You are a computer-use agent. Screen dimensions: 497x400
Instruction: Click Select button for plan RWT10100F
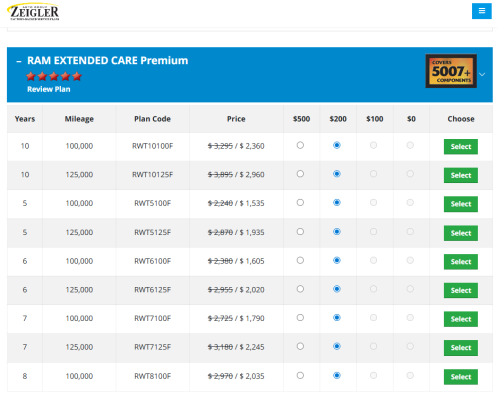click(x=461, y=147)
